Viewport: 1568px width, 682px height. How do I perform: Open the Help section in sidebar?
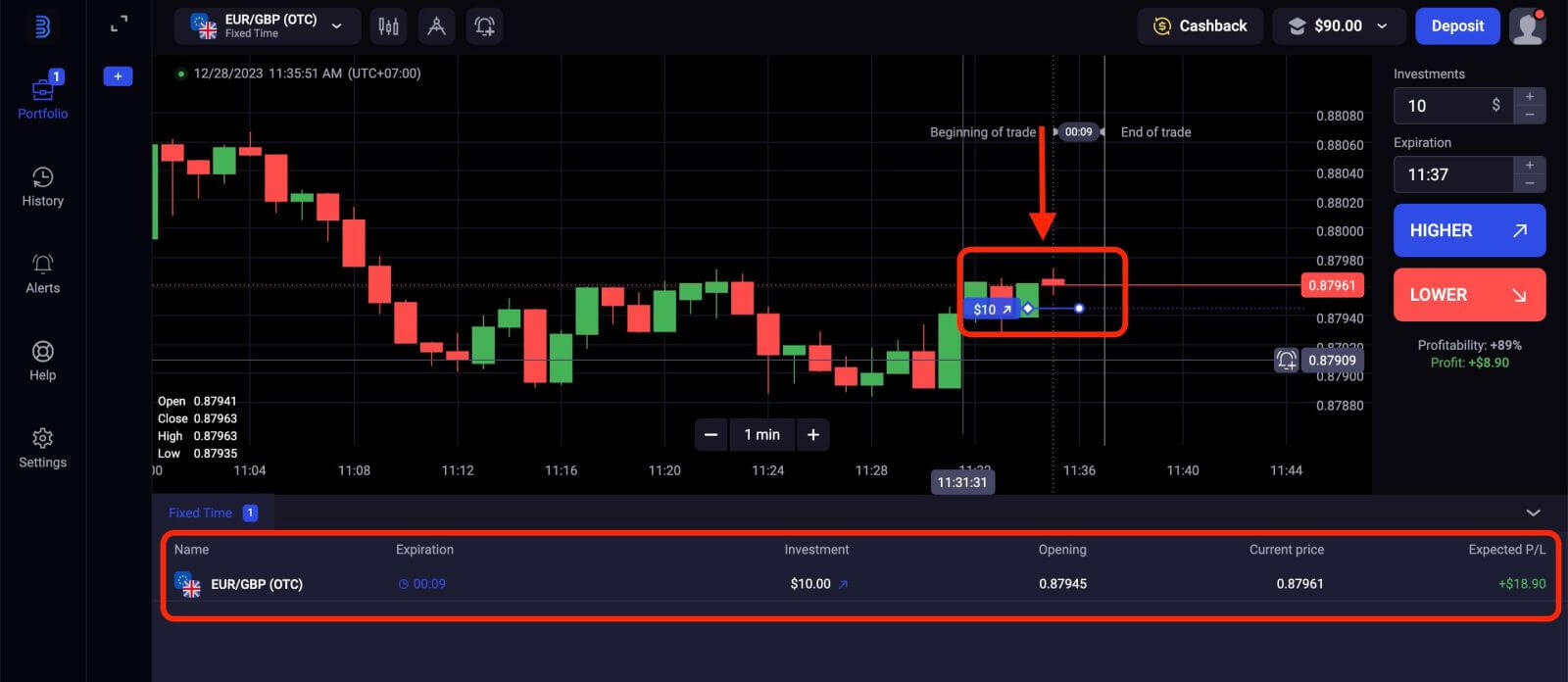point(42,361)
